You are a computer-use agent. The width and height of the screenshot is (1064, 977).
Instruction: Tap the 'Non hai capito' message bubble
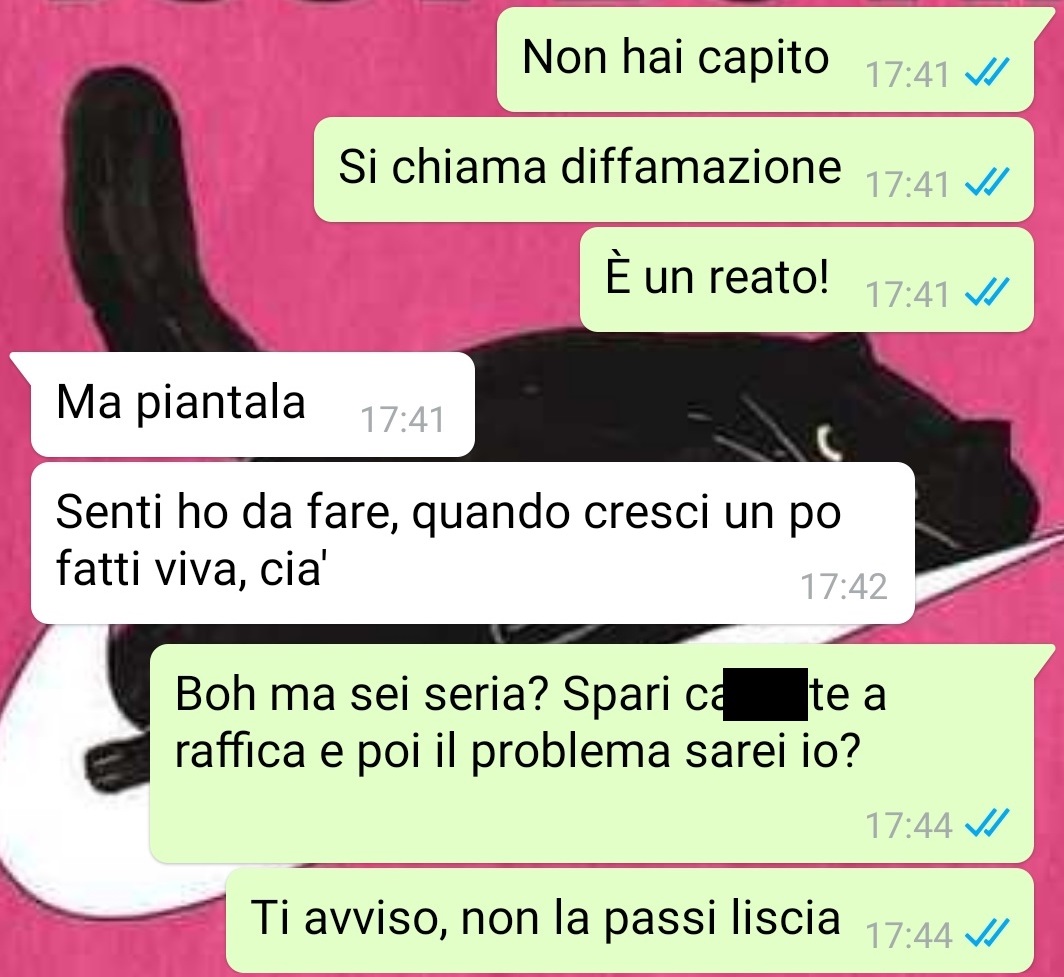765,60
